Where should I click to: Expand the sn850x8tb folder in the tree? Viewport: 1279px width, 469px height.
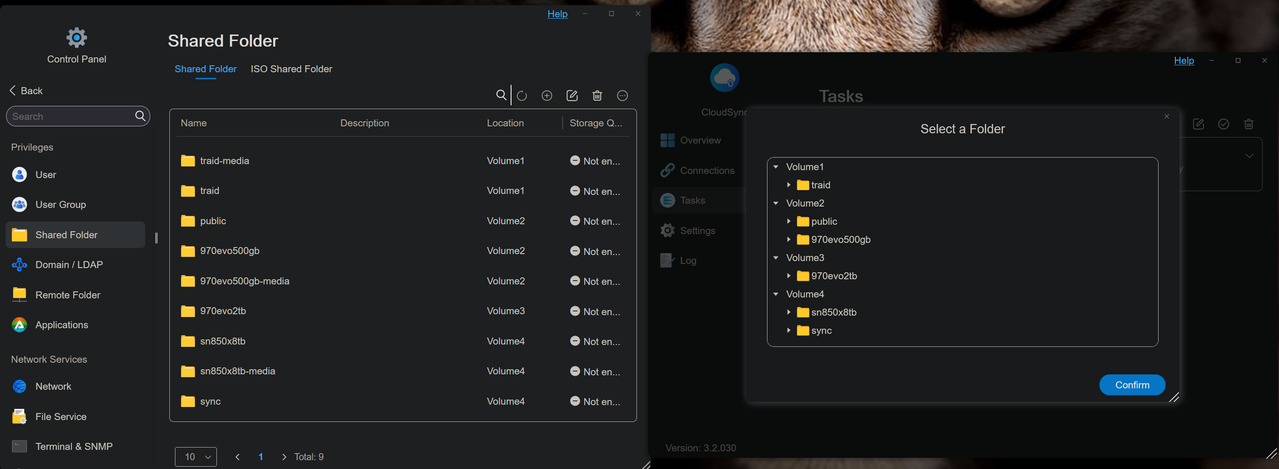(x=789, y=312)
